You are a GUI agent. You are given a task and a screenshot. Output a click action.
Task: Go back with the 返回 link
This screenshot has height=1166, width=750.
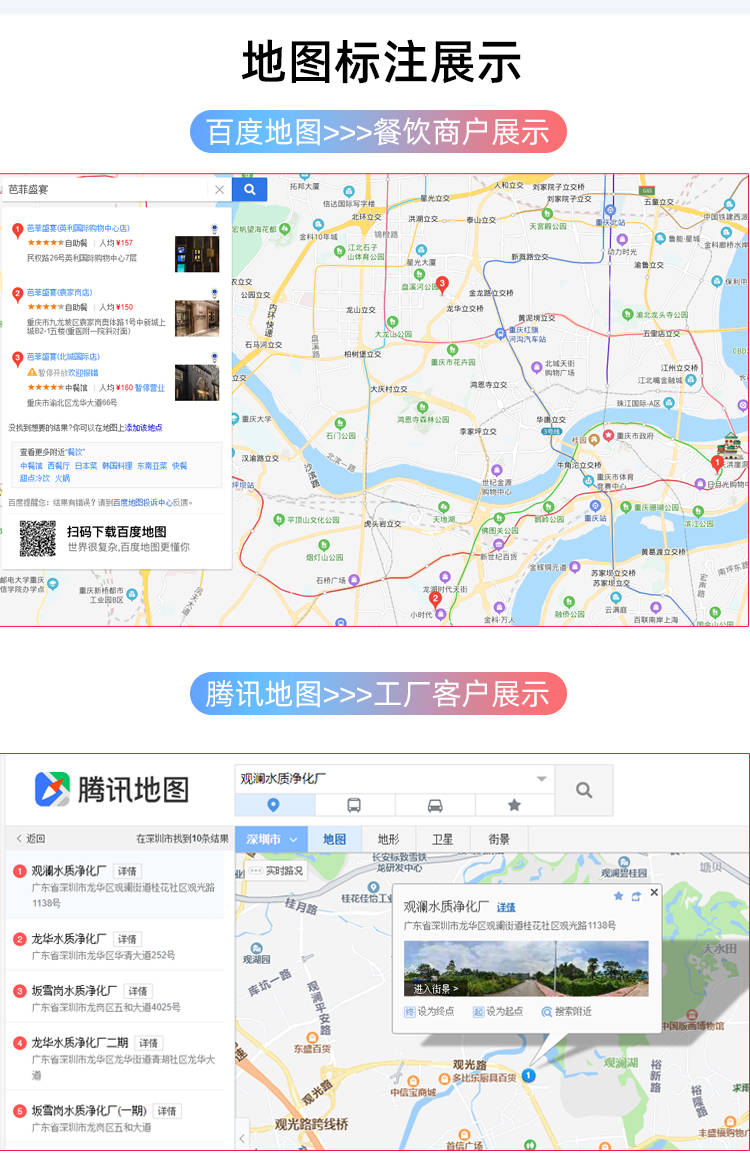coord(30,839)
